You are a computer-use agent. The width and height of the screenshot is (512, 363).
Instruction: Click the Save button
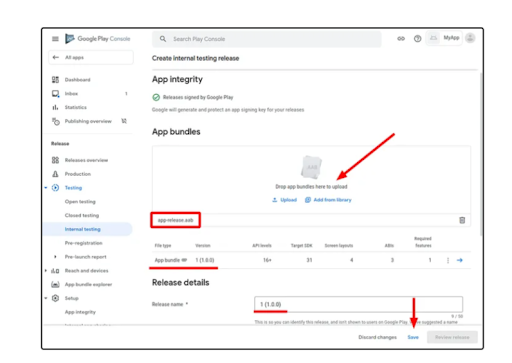click(413, 337)
